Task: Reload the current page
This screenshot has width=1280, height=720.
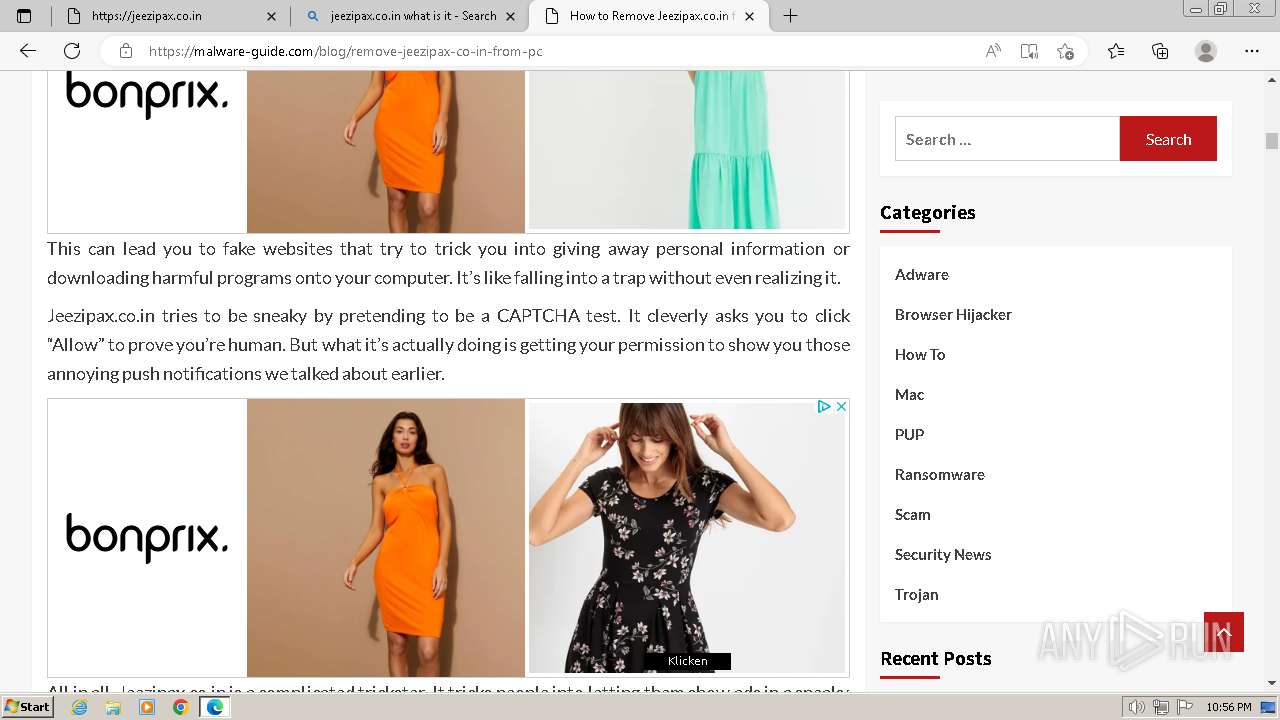Action: (72, 51)
